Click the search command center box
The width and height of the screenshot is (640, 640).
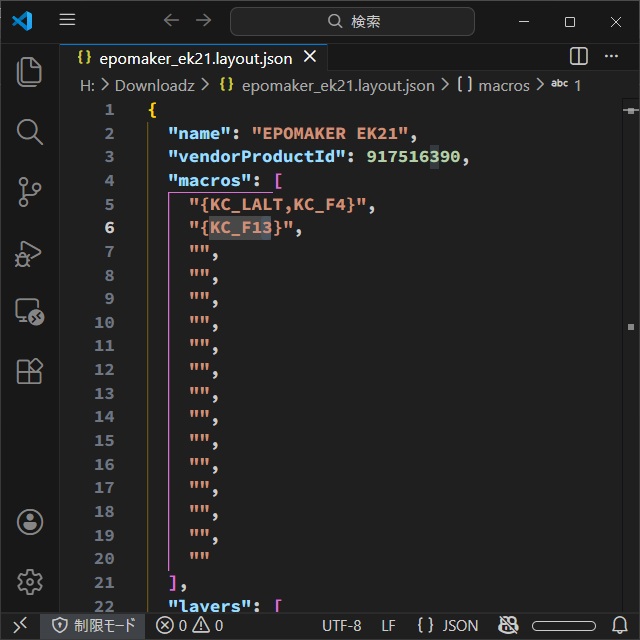click(352, 21)
